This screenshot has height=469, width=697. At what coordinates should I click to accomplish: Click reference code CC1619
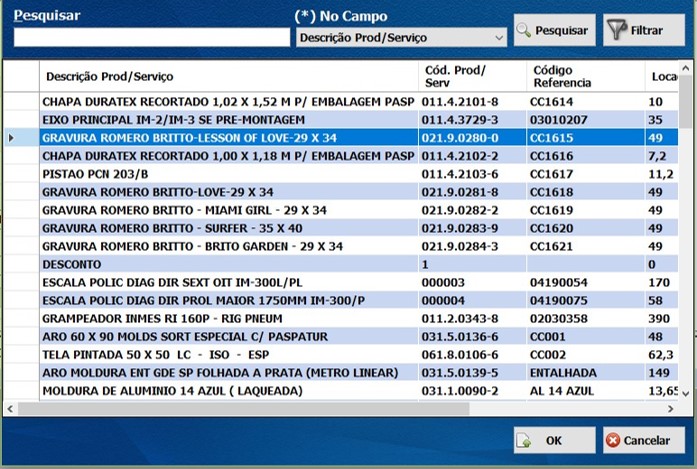(x=551, y=210)
